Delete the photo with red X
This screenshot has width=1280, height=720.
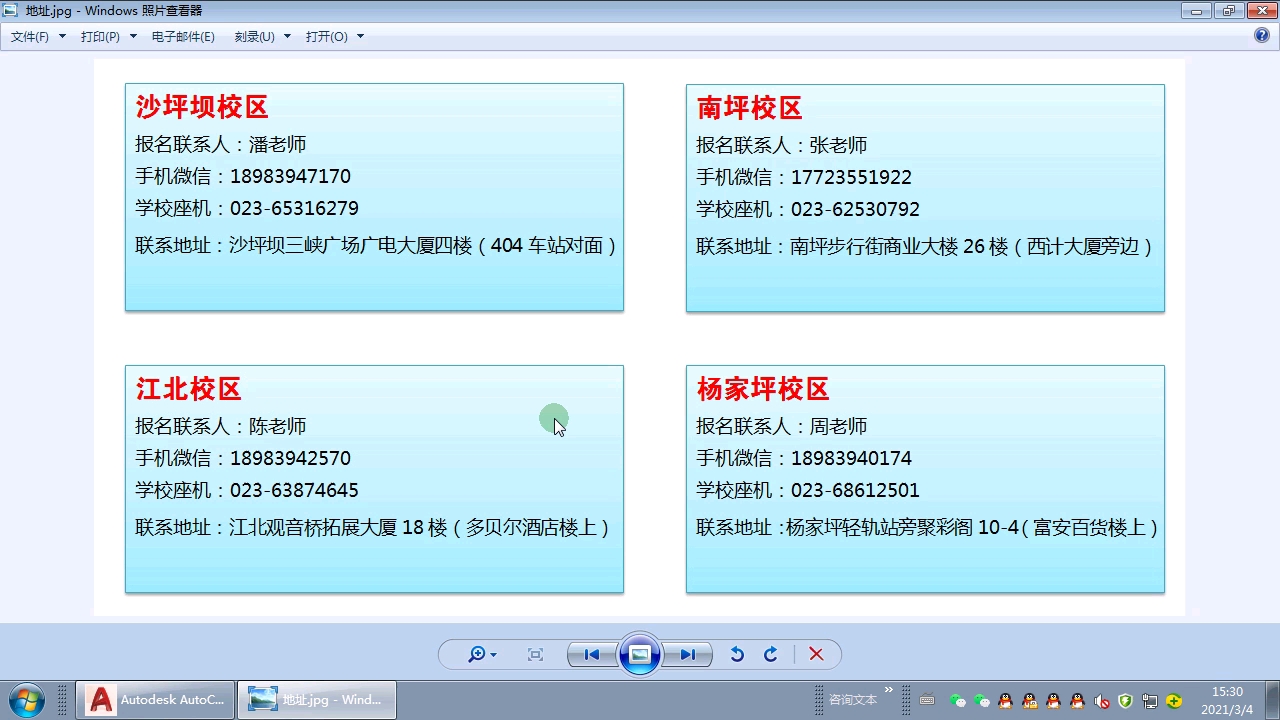click(816, 654)
